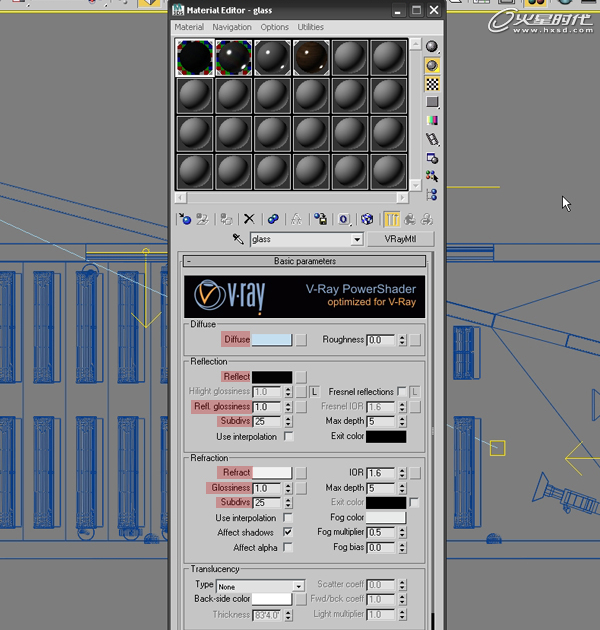The height and width of the screenshot is (630, 600).
Task: Click the Go to Parent icon
Action: point(410,219)
